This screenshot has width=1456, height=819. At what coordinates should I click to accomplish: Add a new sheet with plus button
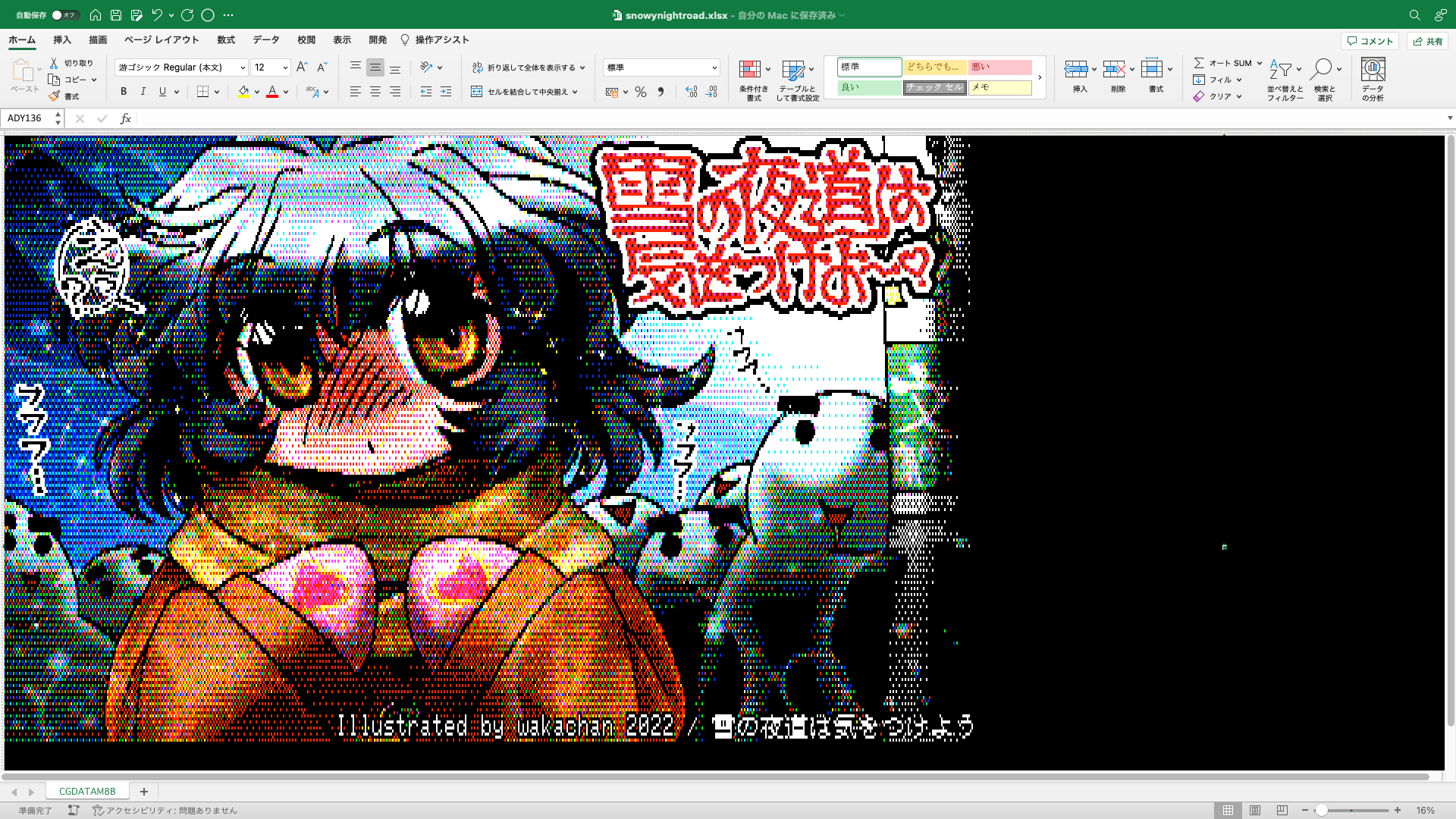(144, 791)
